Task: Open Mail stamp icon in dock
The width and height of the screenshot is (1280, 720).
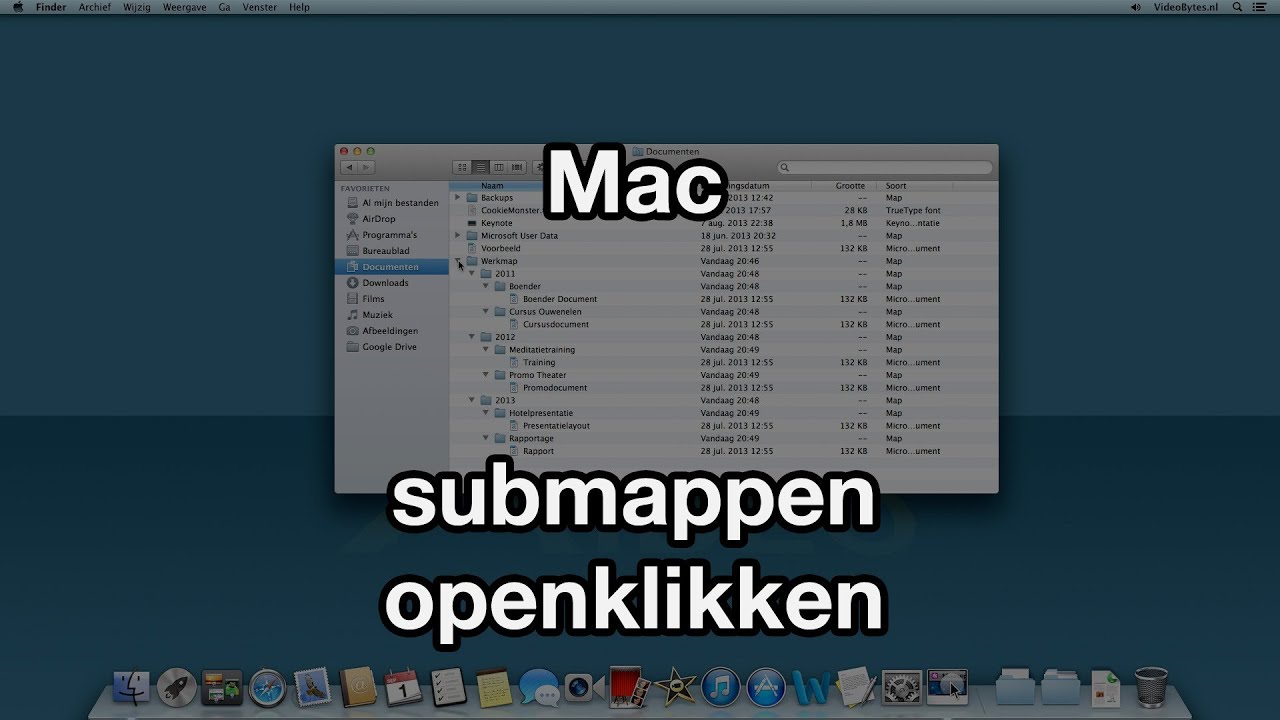Action: tap(312, 688)
